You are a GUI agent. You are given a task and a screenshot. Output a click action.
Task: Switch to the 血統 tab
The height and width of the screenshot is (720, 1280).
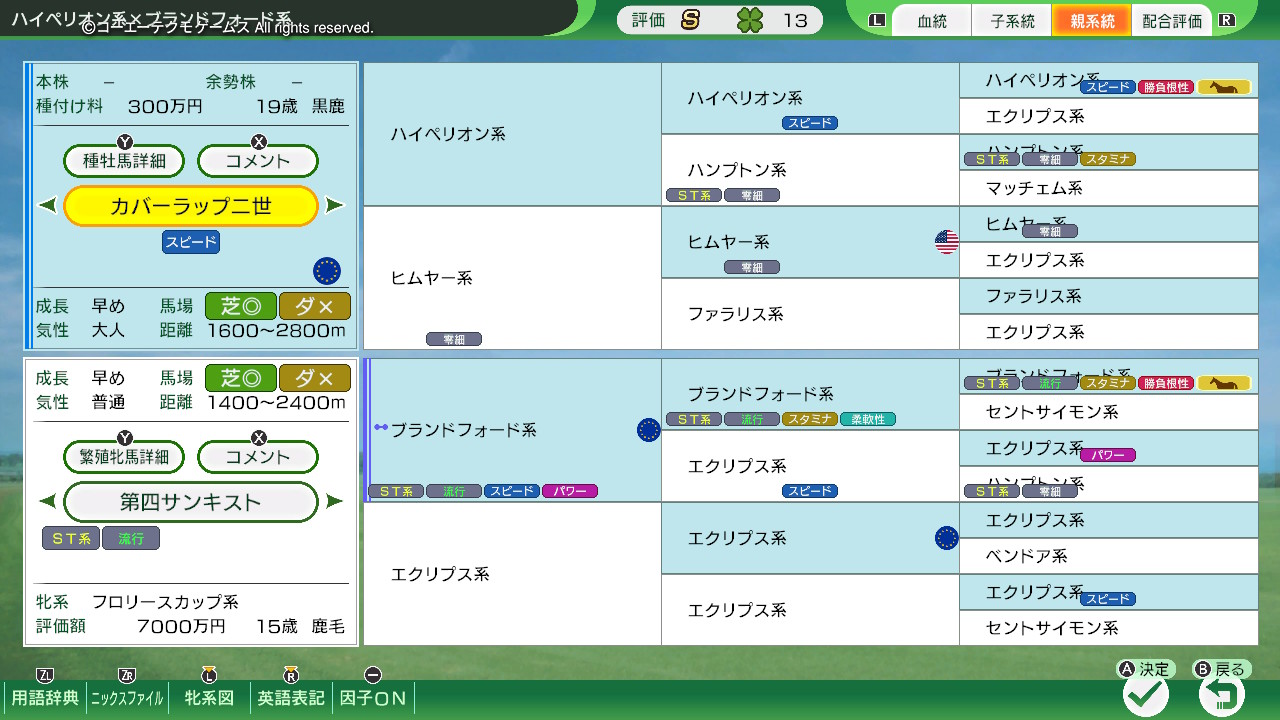(931, 21)
